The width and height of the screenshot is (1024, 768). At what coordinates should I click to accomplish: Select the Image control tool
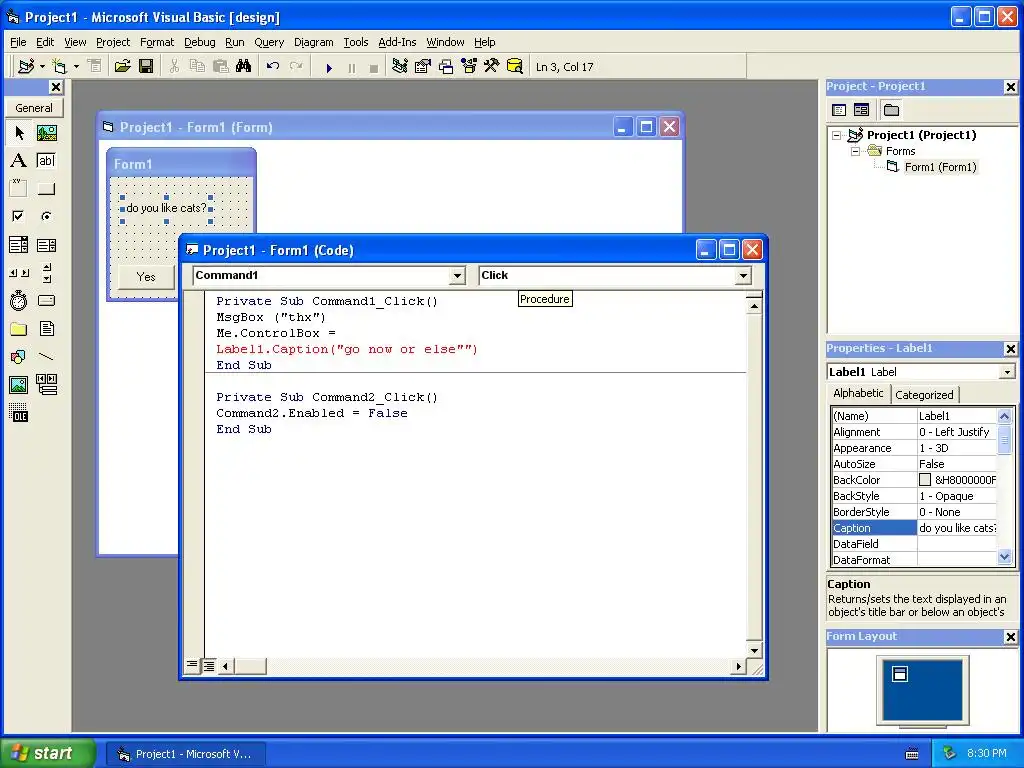[x=19, y=385]
